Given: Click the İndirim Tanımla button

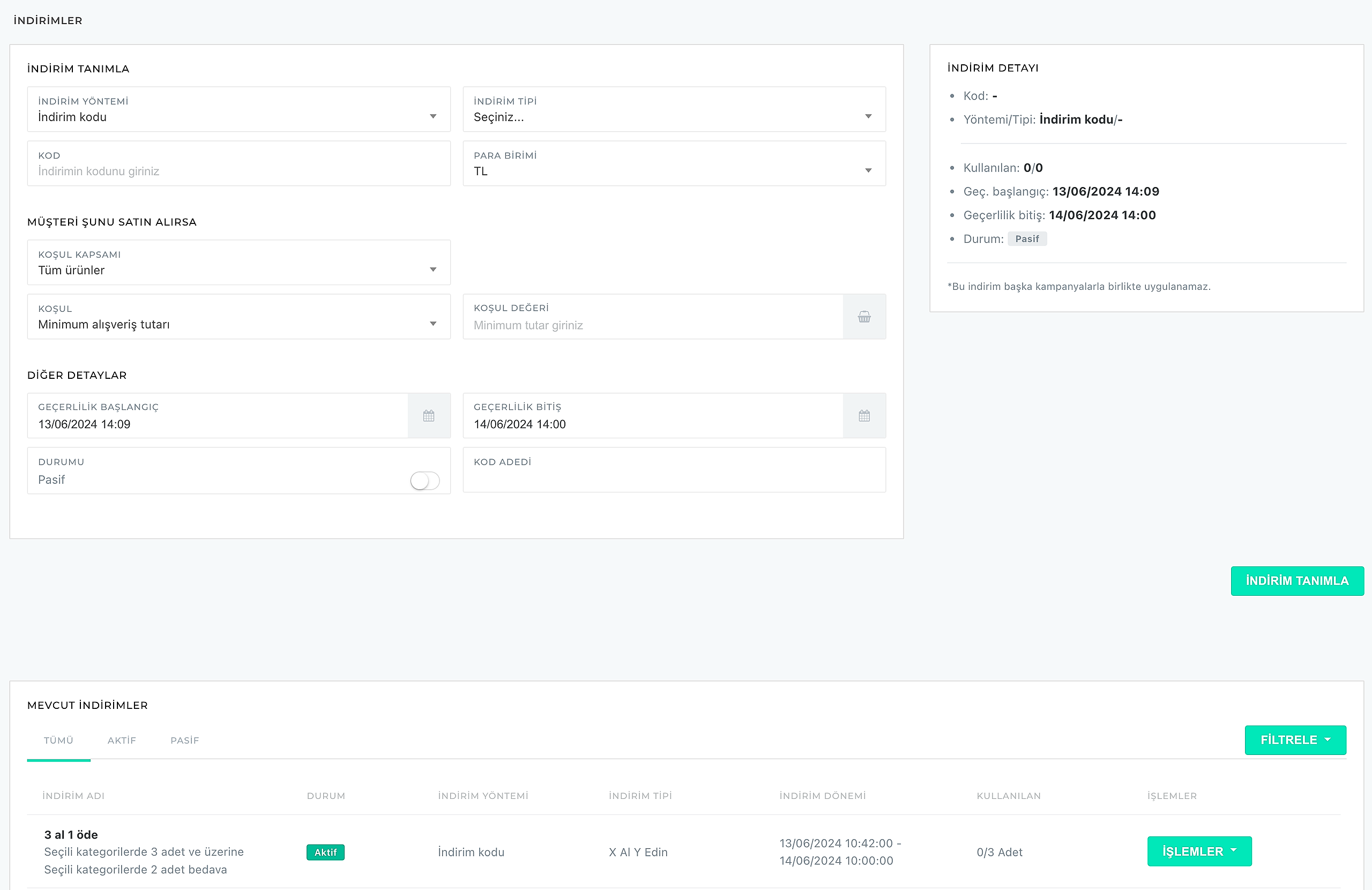Looking at the screenshot, I should click(1296, 580).
